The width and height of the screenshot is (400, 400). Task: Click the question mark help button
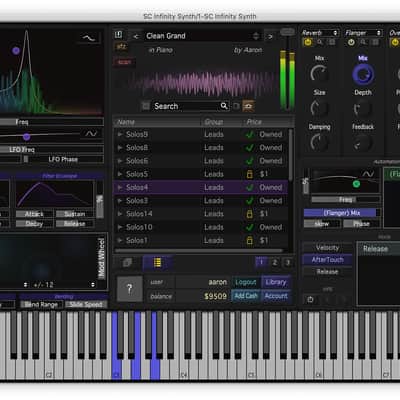click(x=130, y=289)
